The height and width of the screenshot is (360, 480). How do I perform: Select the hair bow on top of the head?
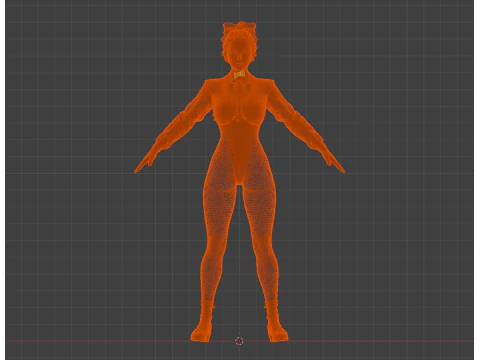click(x=239, y=27)
